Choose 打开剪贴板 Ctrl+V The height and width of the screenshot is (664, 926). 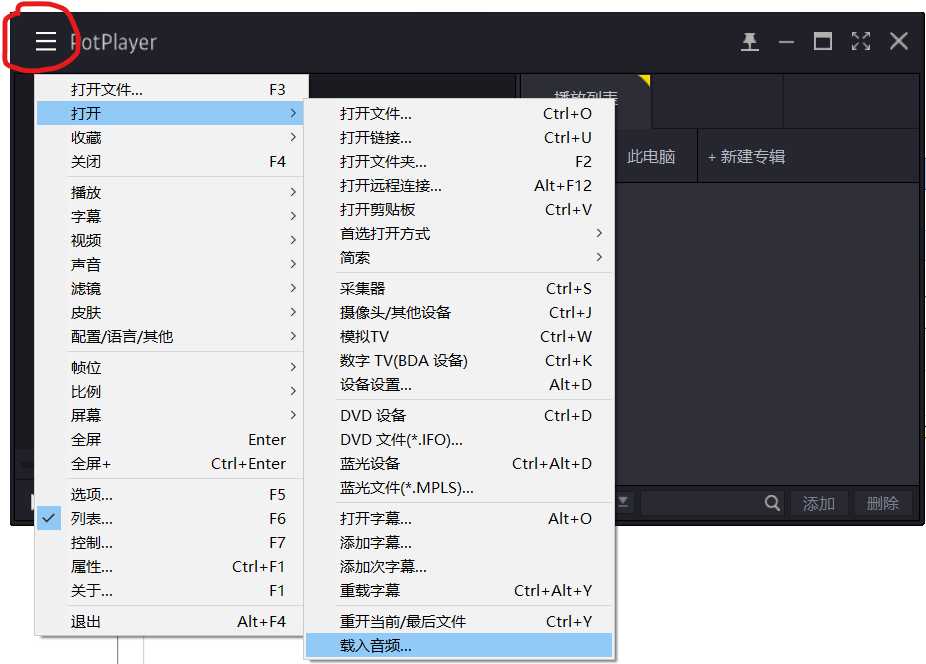459,210
